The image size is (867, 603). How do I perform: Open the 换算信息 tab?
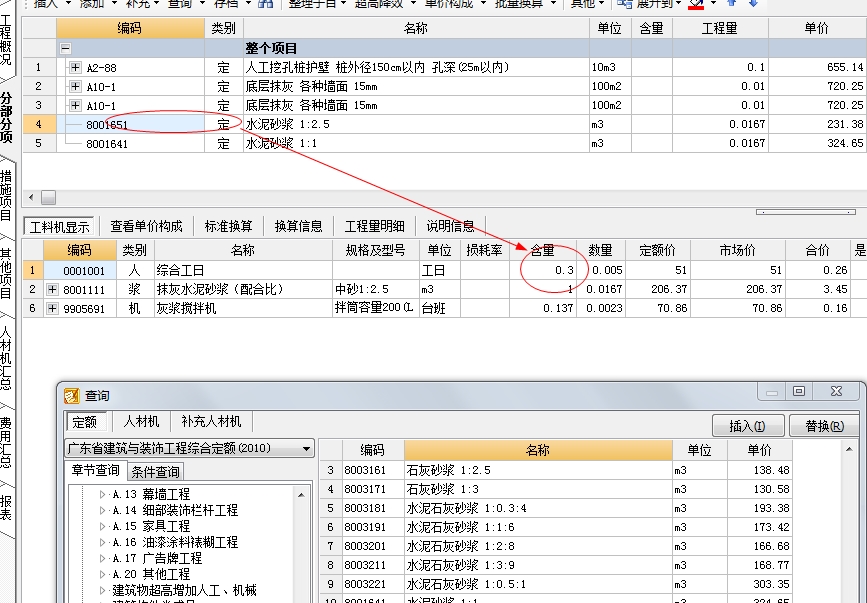click(x=299, y=226)
